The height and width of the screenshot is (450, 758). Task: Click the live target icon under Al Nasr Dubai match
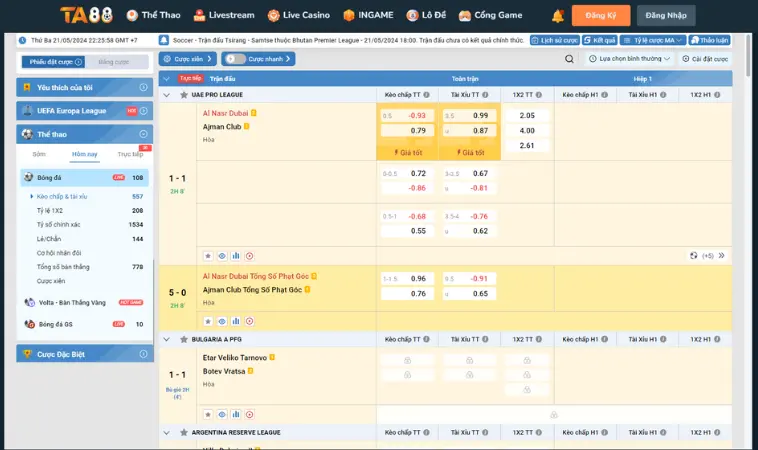[x=250, y=256]
